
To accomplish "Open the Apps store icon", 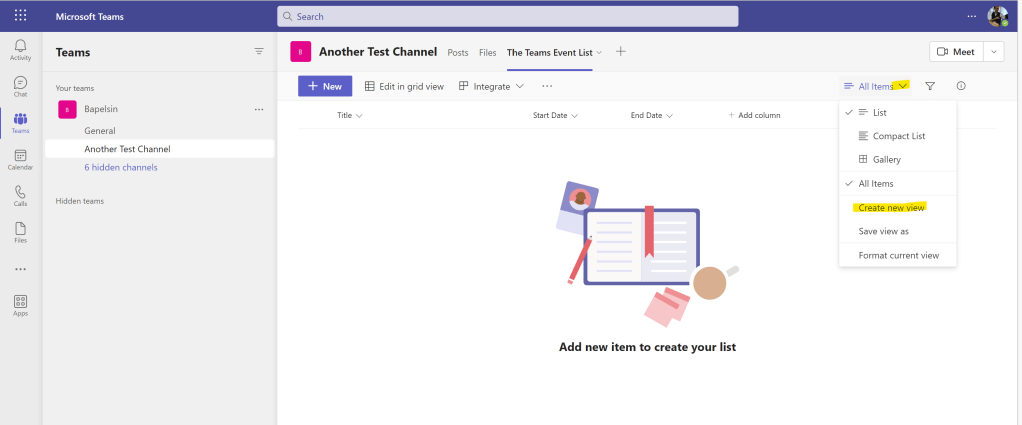I will tap(20, 305).
